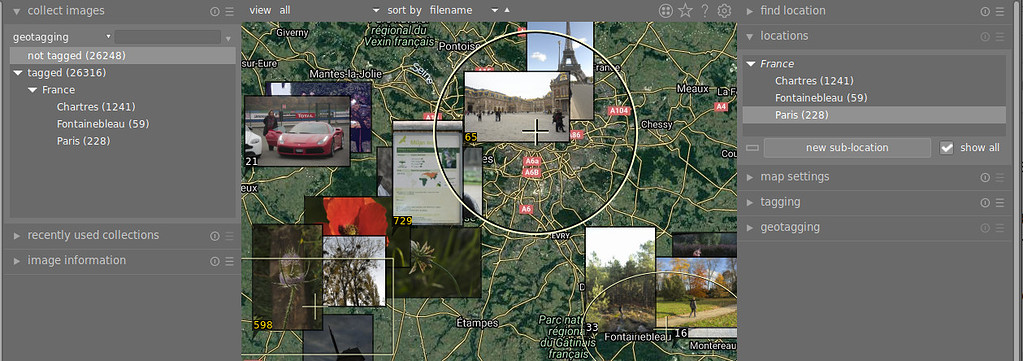Open rule options arrow beside collection field
Image resolution: width=1023 pixels, height=361 pixels.
(x=228, y=39)
